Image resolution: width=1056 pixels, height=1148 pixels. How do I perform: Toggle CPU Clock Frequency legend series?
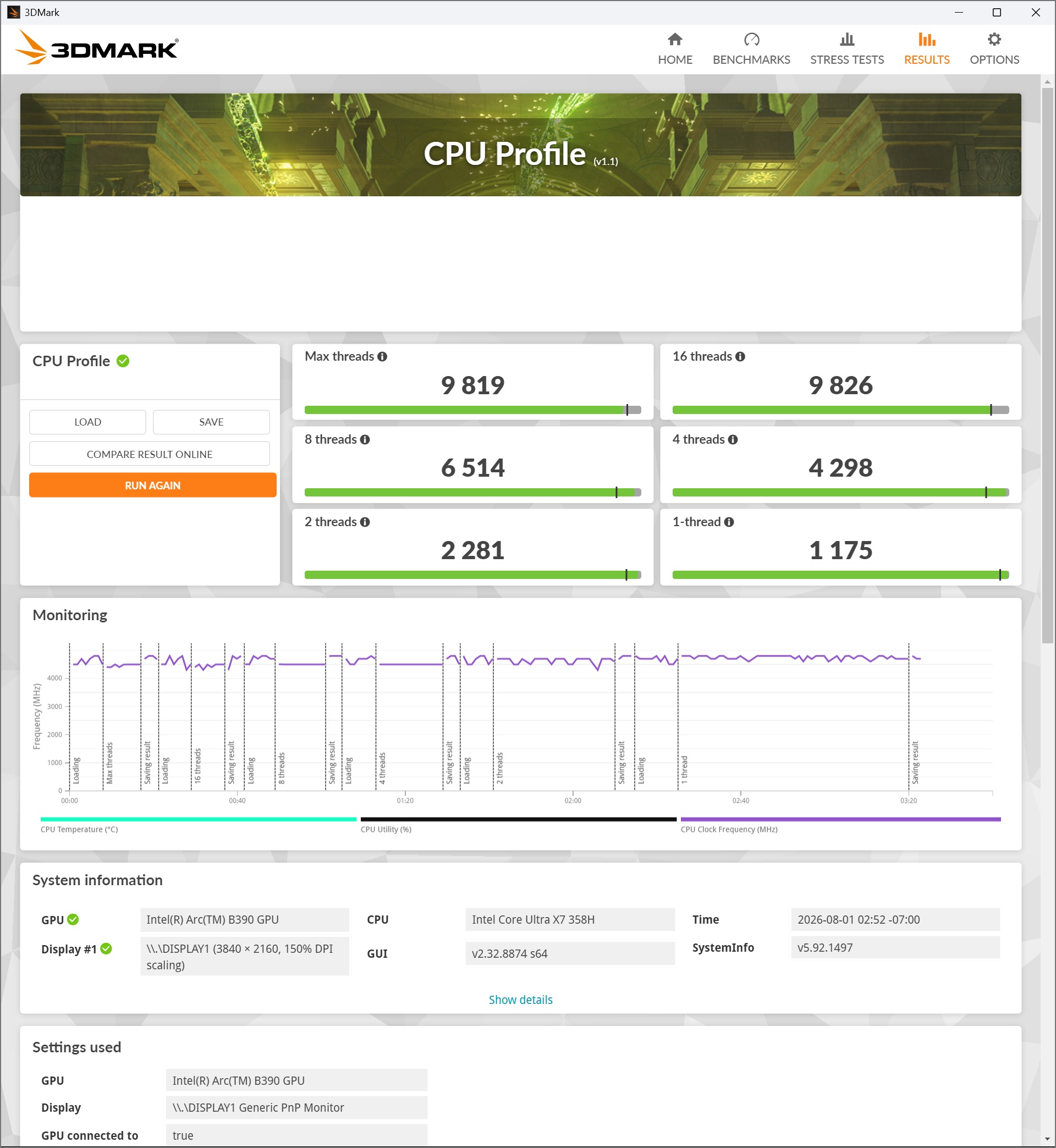tap(840, 824)
